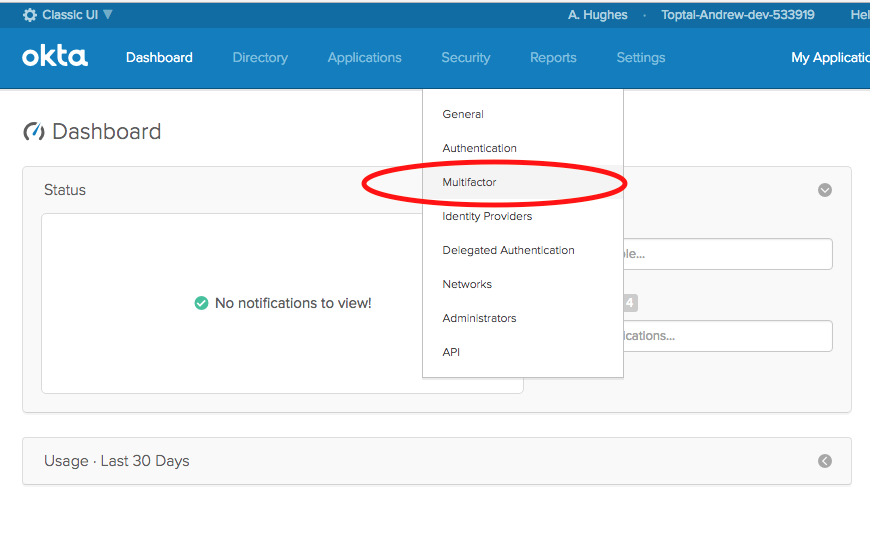Click the Classic UI gear icon
This screenshot has width=870, height=533.
[x=30, y=15]
